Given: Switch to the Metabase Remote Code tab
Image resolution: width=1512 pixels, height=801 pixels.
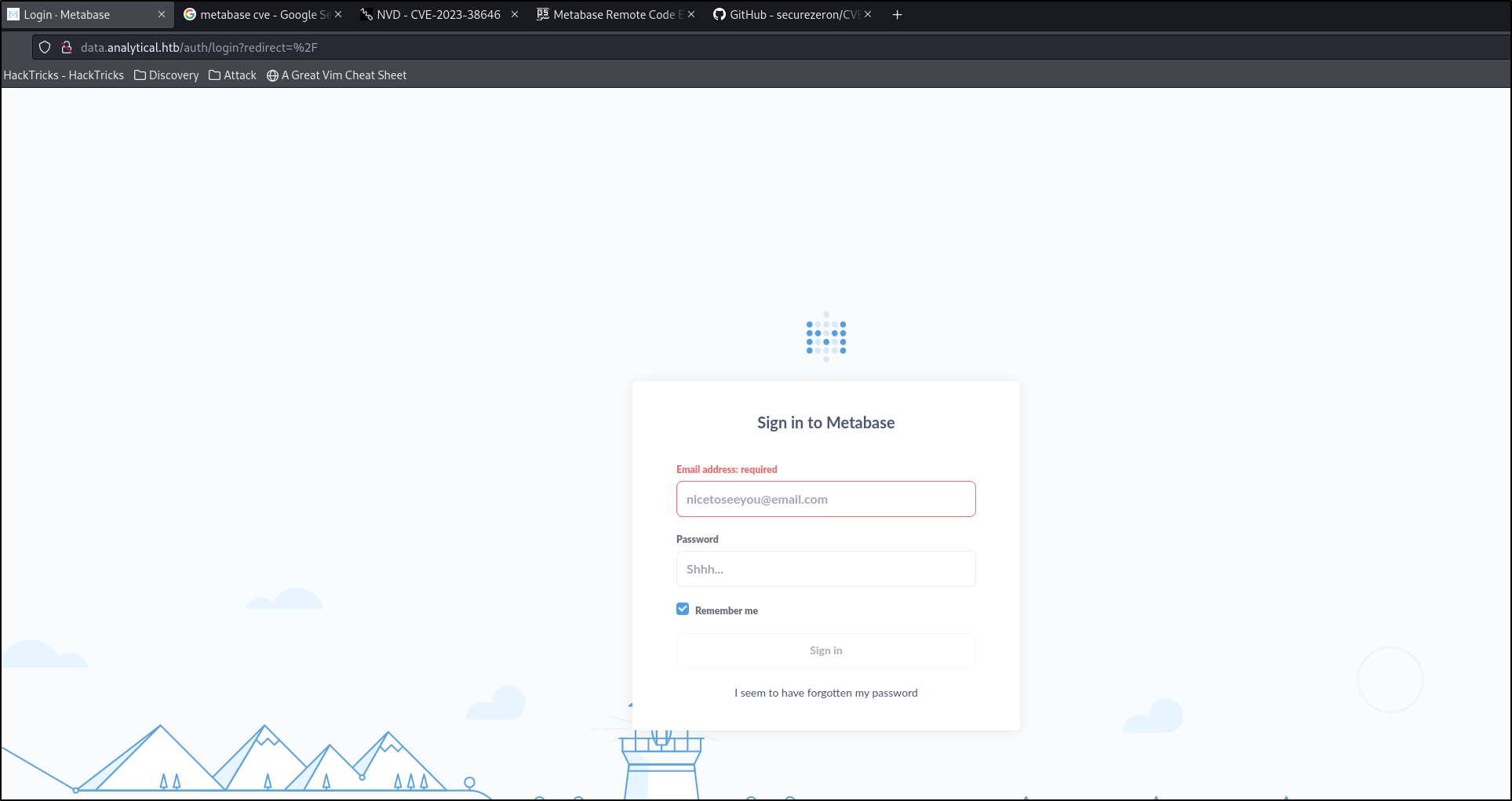Looking at the screenshot, I should [617, 15].
